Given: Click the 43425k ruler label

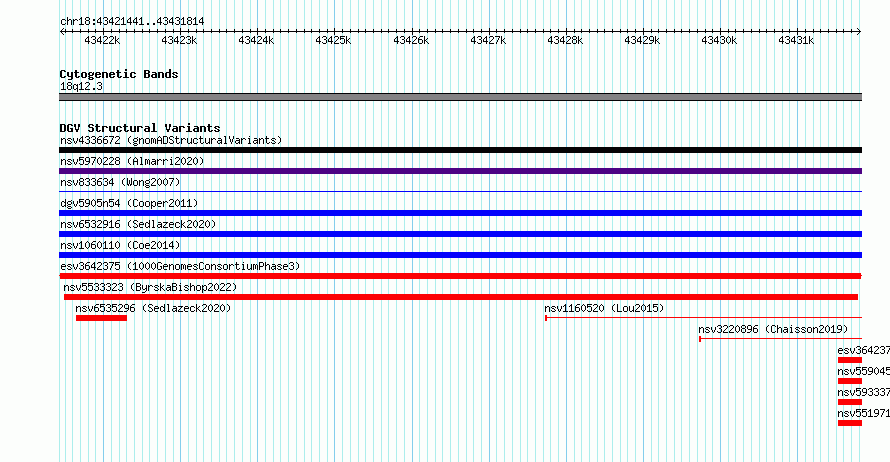Looking at the screenshot, I should (x=333, y=40).
